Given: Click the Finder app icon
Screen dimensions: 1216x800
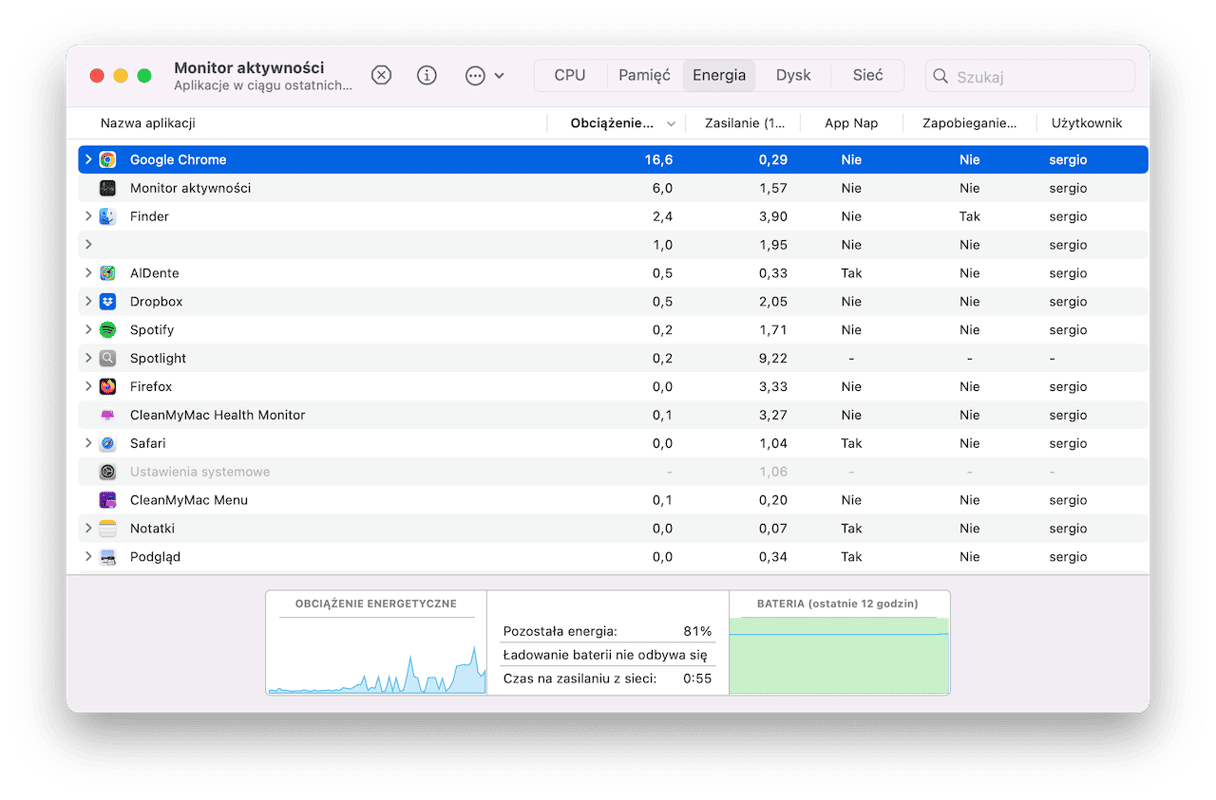Looking at the screenshot, I should tap(108, 216).
